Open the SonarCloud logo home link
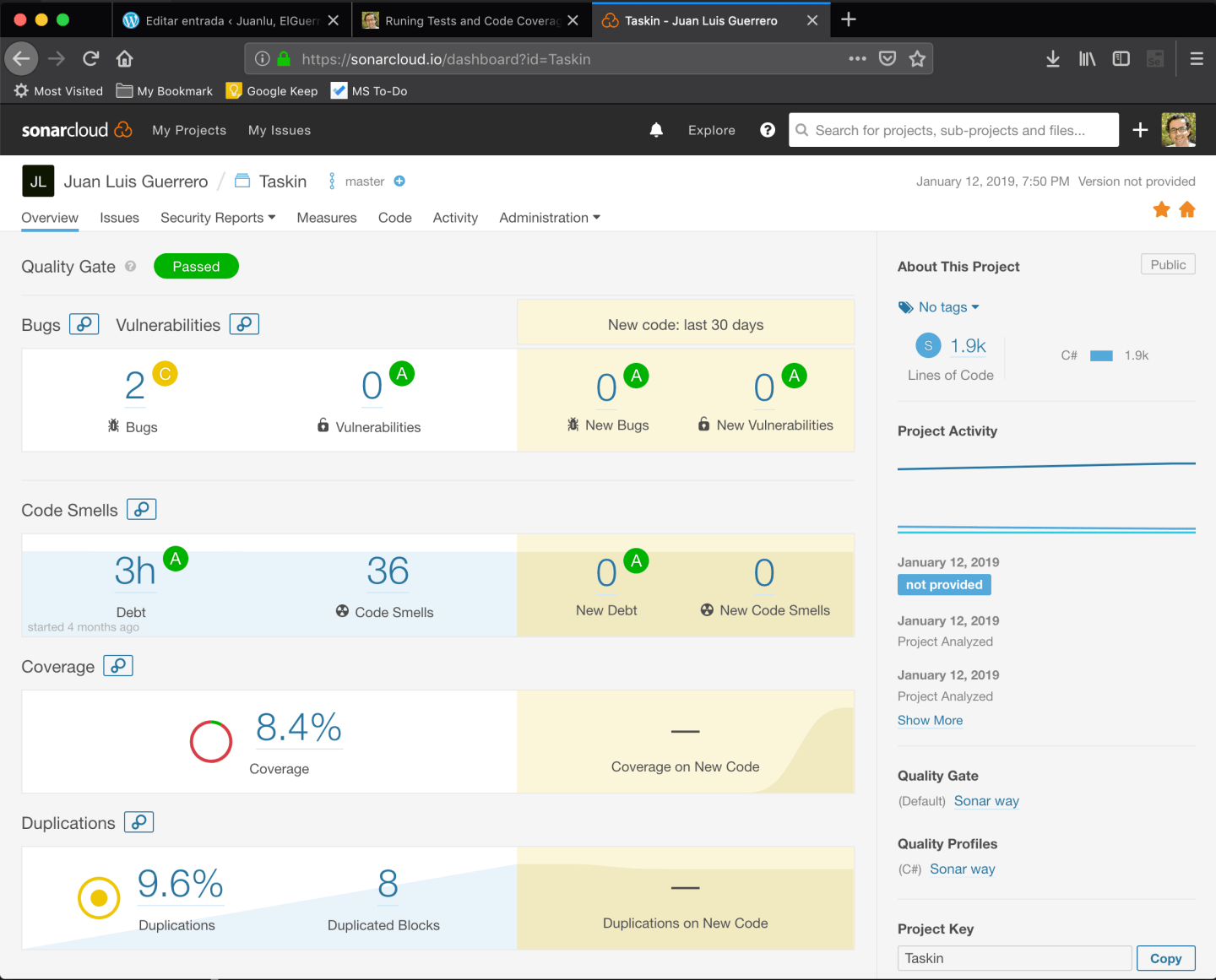This screenshot has width=1216, height=980. (x=77, y=130)
